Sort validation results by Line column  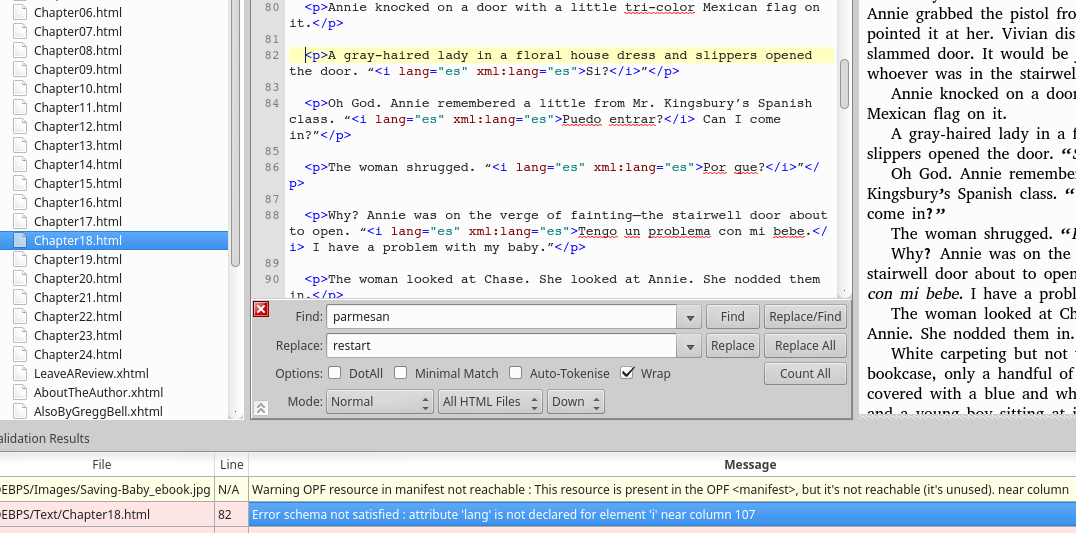(231, 464)
